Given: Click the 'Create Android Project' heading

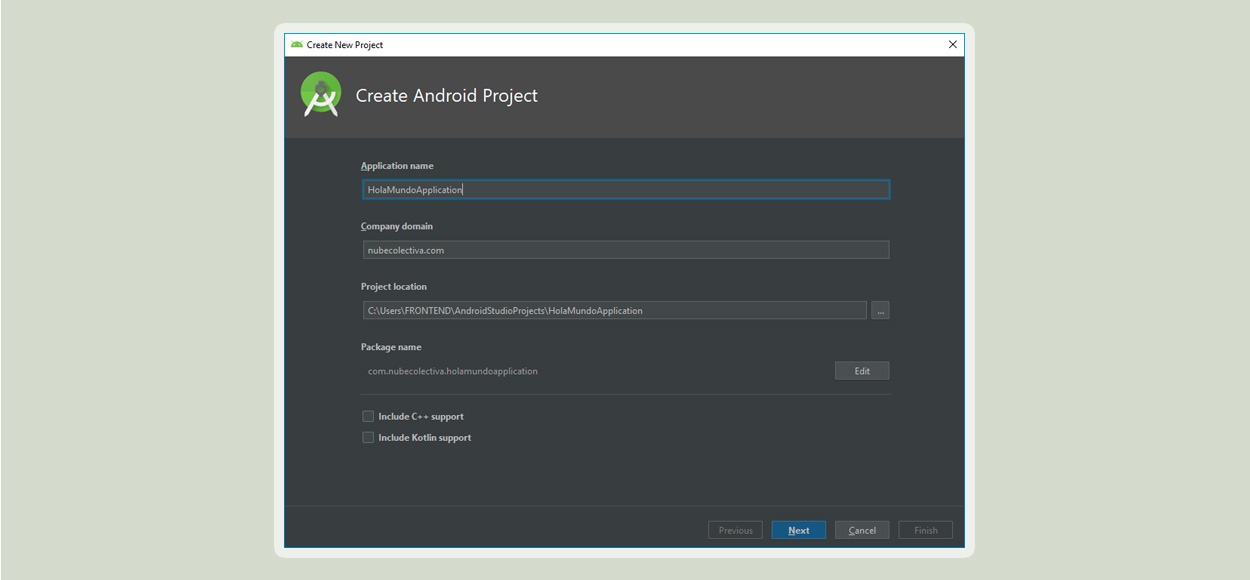Looking at the screenshot, I should [x=447, y=96].
